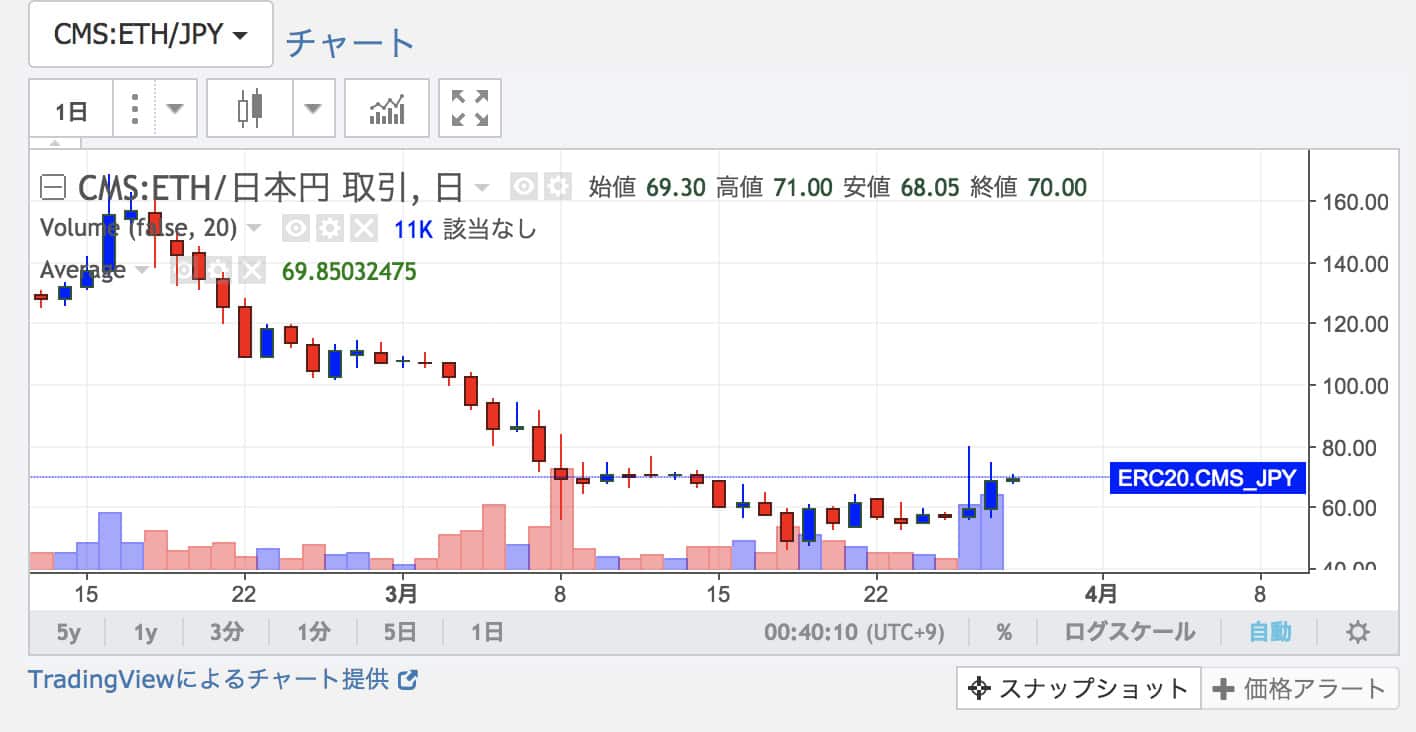The height and width of the screenshot is (732, 1416).
Task: Open chart settings gear in bottom bar
Action: 1357,632
